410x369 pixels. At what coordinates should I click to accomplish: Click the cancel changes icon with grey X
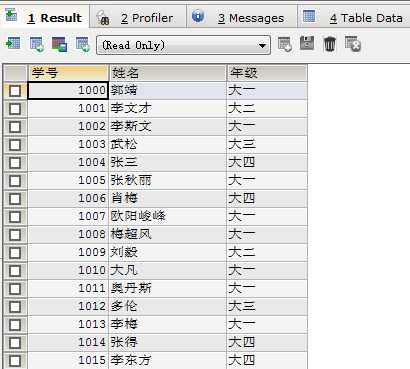click(353, 44)
